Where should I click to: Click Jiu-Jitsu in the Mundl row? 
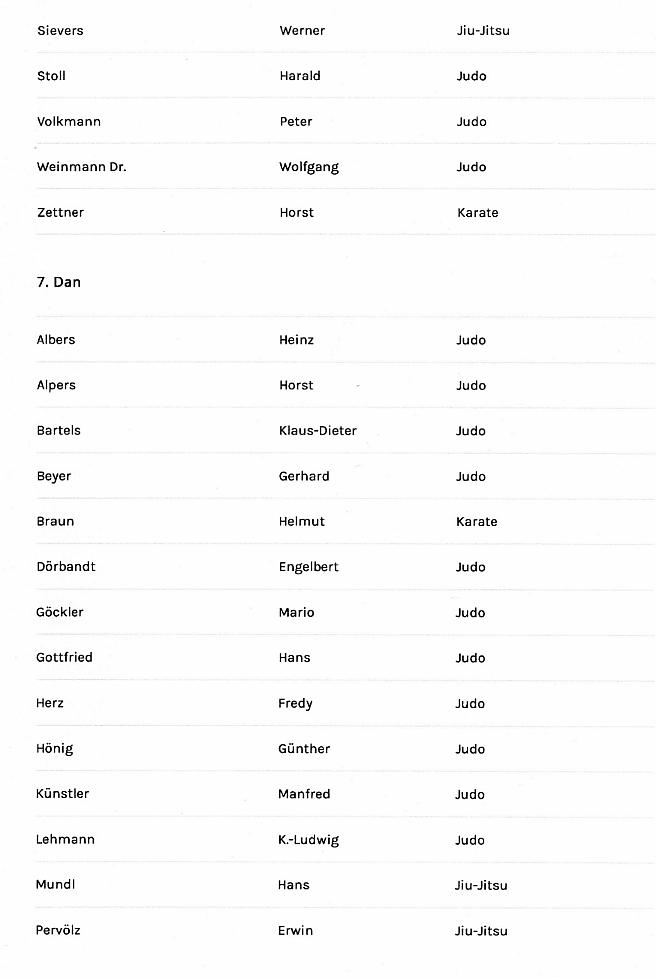(x=482, y=885)
